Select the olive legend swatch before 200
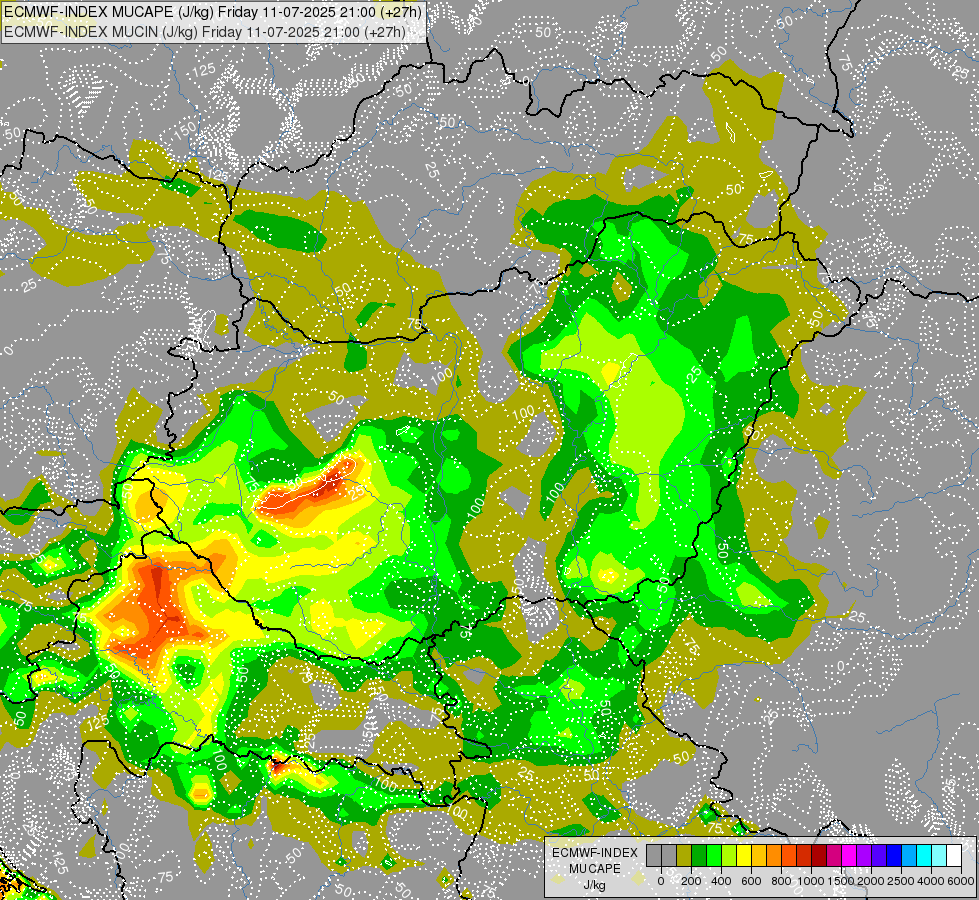The height and width of the screenshot is (900, 979). click(684, 856)
